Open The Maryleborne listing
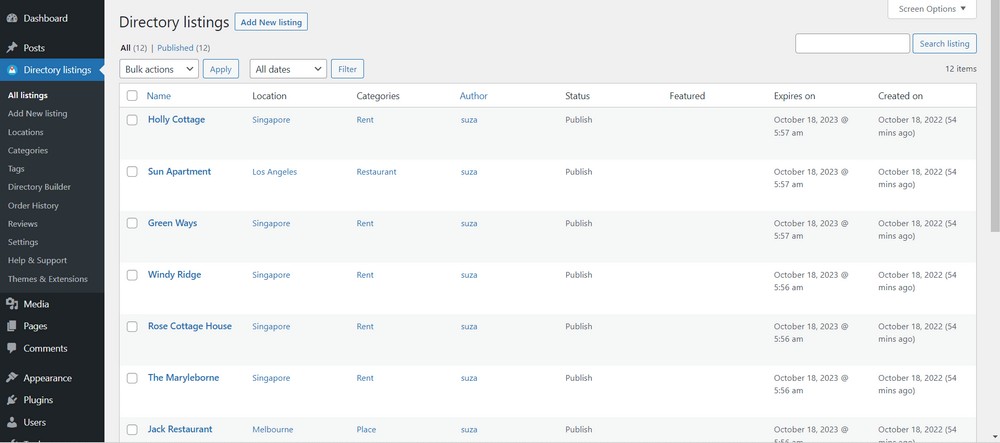The width and height of the screenshot is (1000, 443). [183, 377]
